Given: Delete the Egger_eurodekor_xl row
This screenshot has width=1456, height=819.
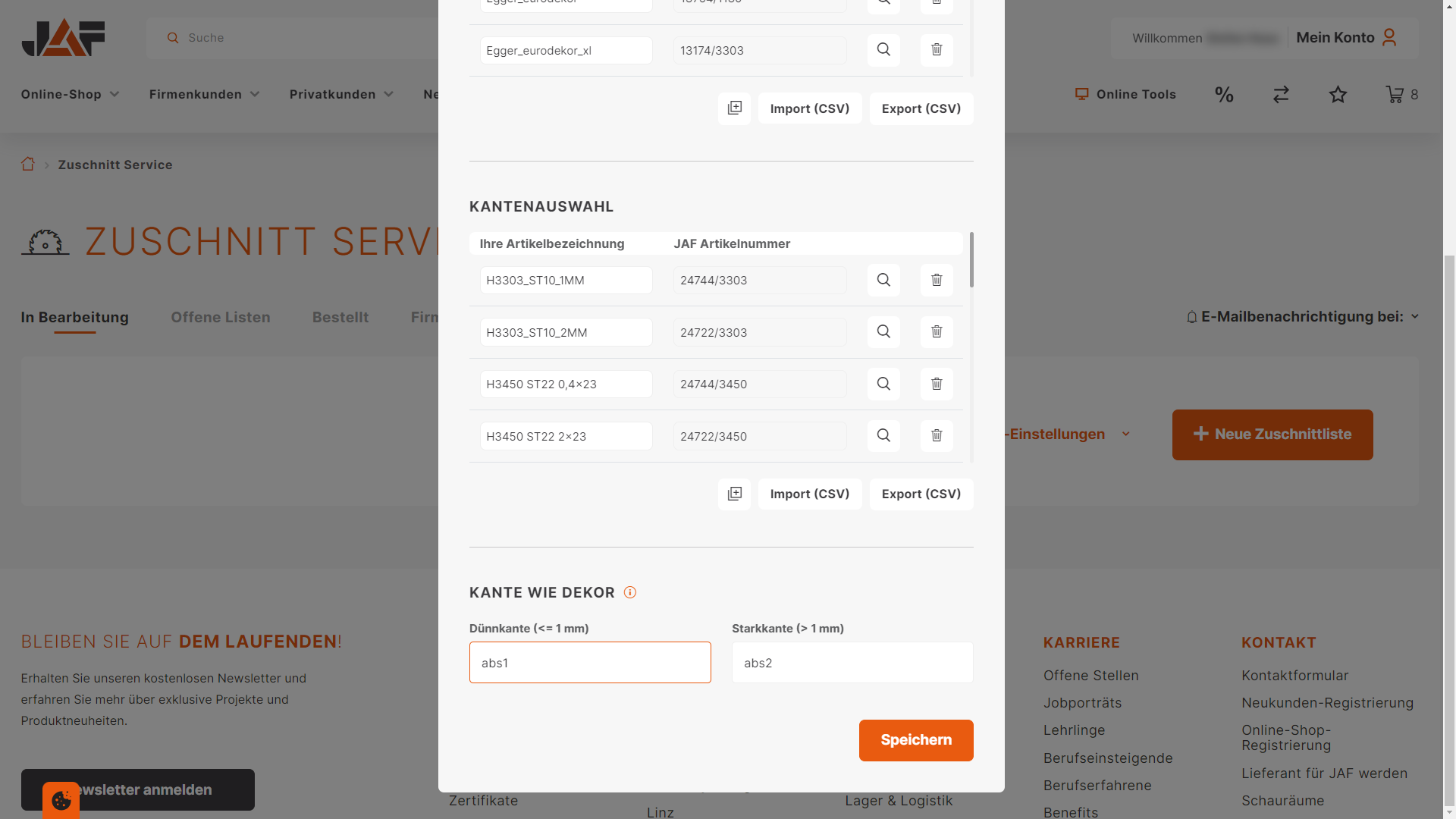Looking at the screenshot, I should [x=937, y=50].
